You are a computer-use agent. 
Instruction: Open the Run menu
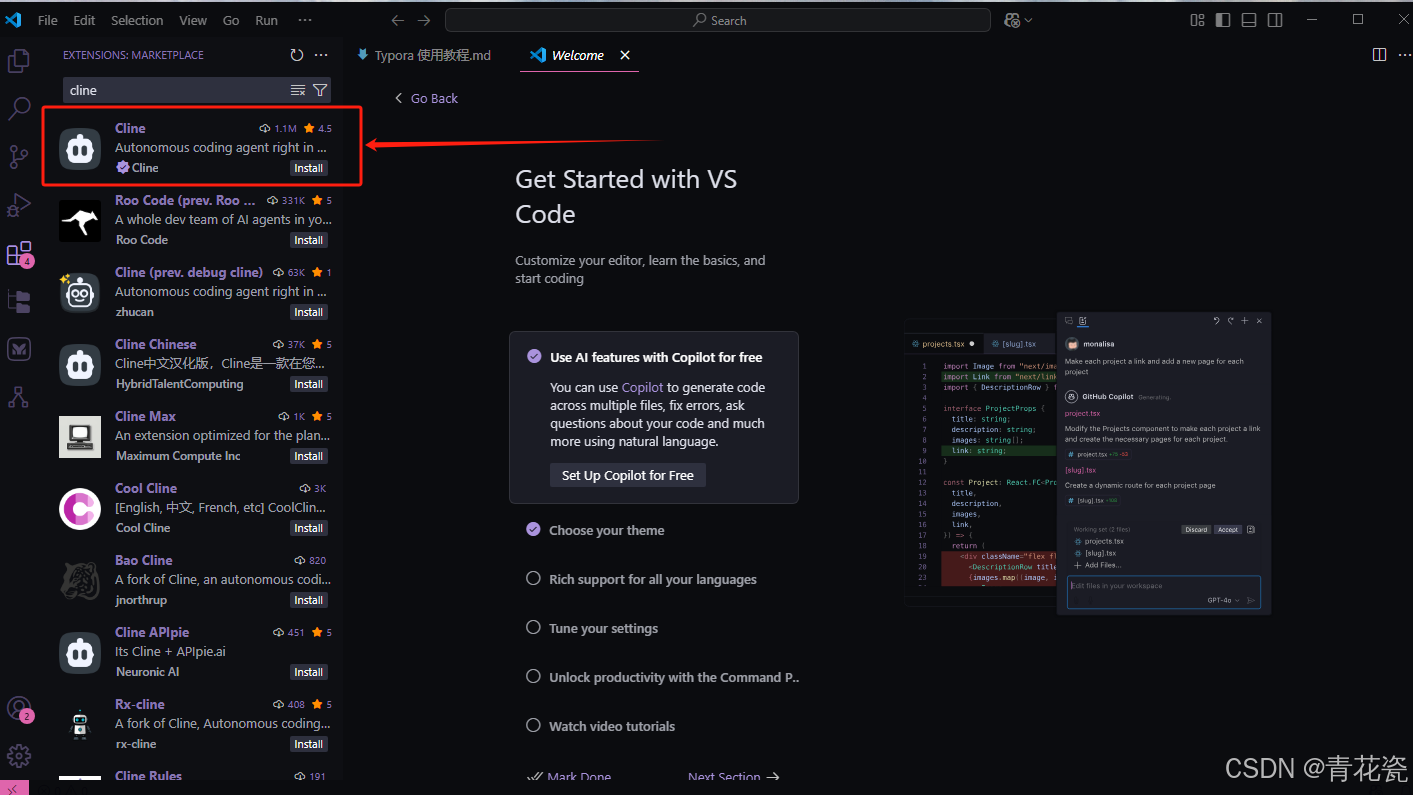pos(267,20)
